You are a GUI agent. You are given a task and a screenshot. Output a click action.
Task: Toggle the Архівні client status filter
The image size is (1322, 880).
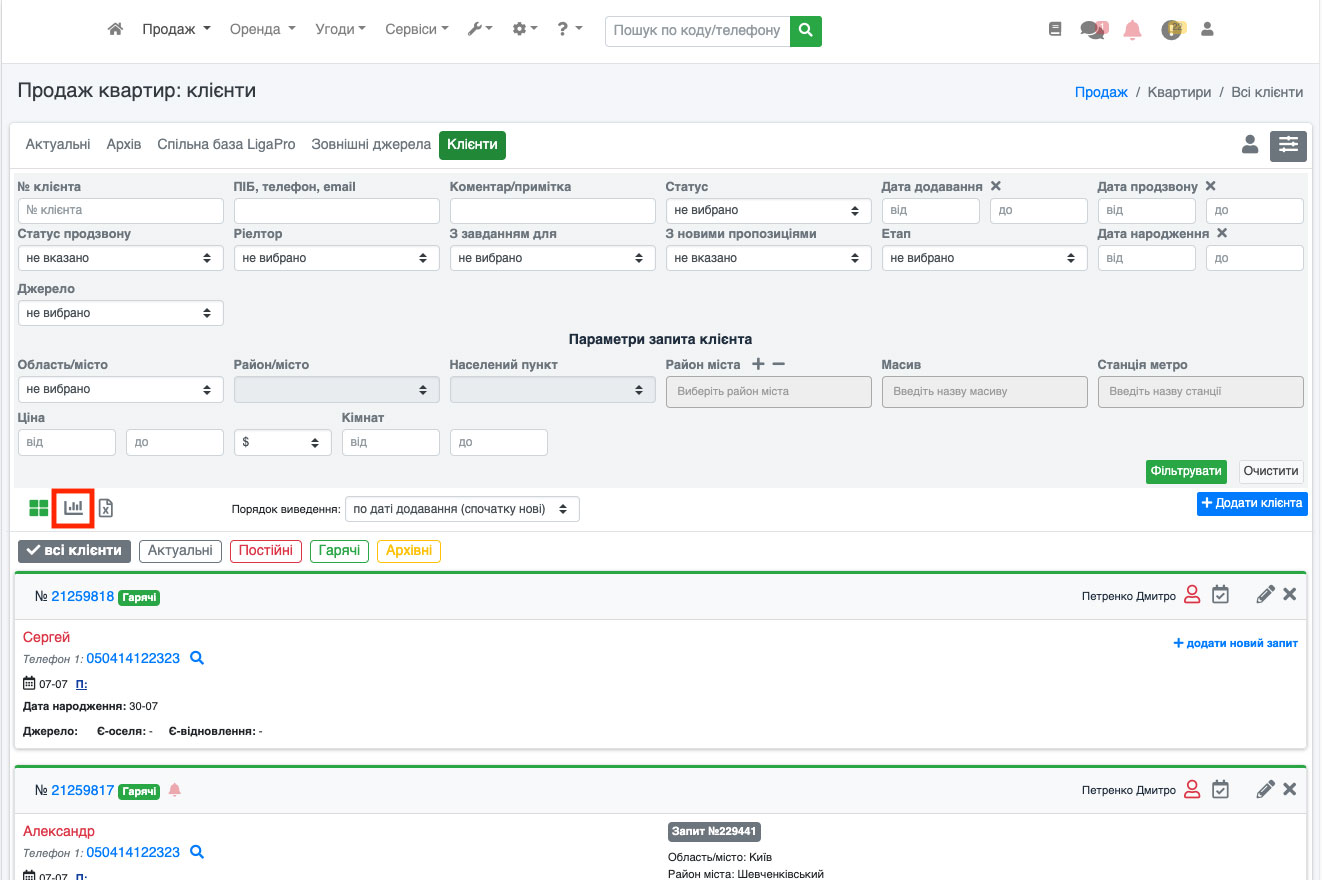[408, 551]
